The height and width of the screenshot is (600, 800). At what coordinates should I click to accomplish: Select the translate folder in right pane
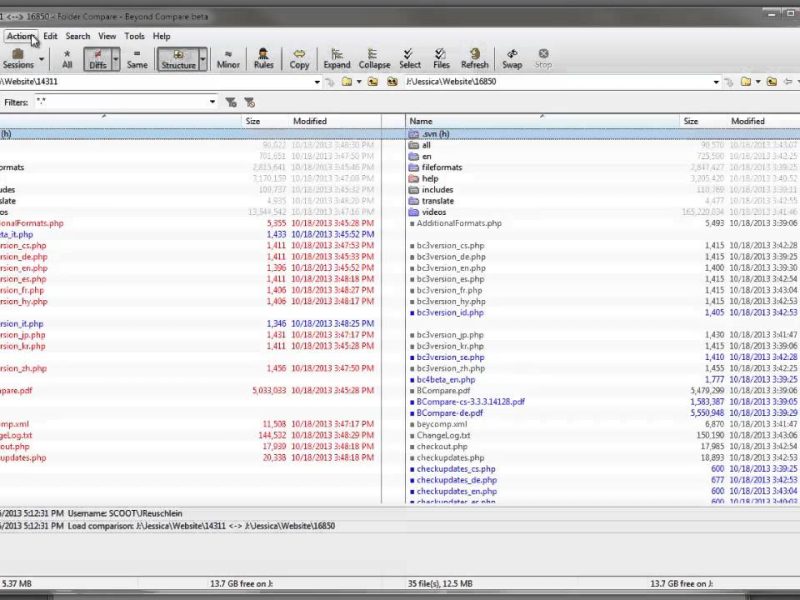click(438, 201)
